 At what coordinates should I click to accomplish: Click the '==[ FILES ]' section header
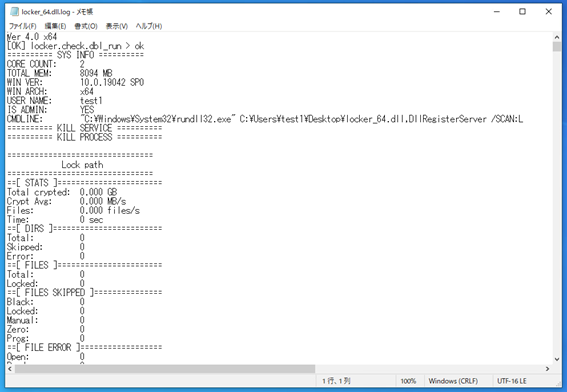[x=84, y=265]
